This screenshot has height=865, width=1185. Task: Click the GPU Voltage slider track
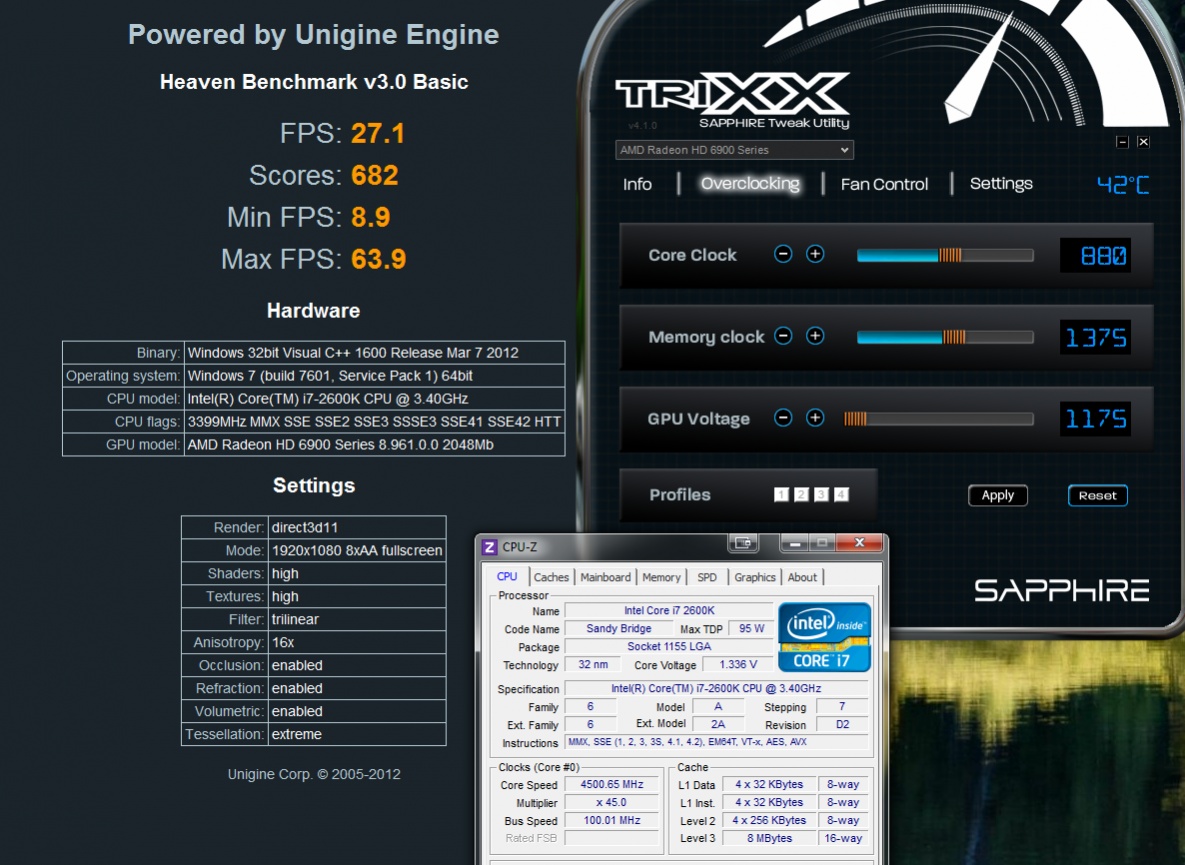pyautogui.click(x=939, y=419)
